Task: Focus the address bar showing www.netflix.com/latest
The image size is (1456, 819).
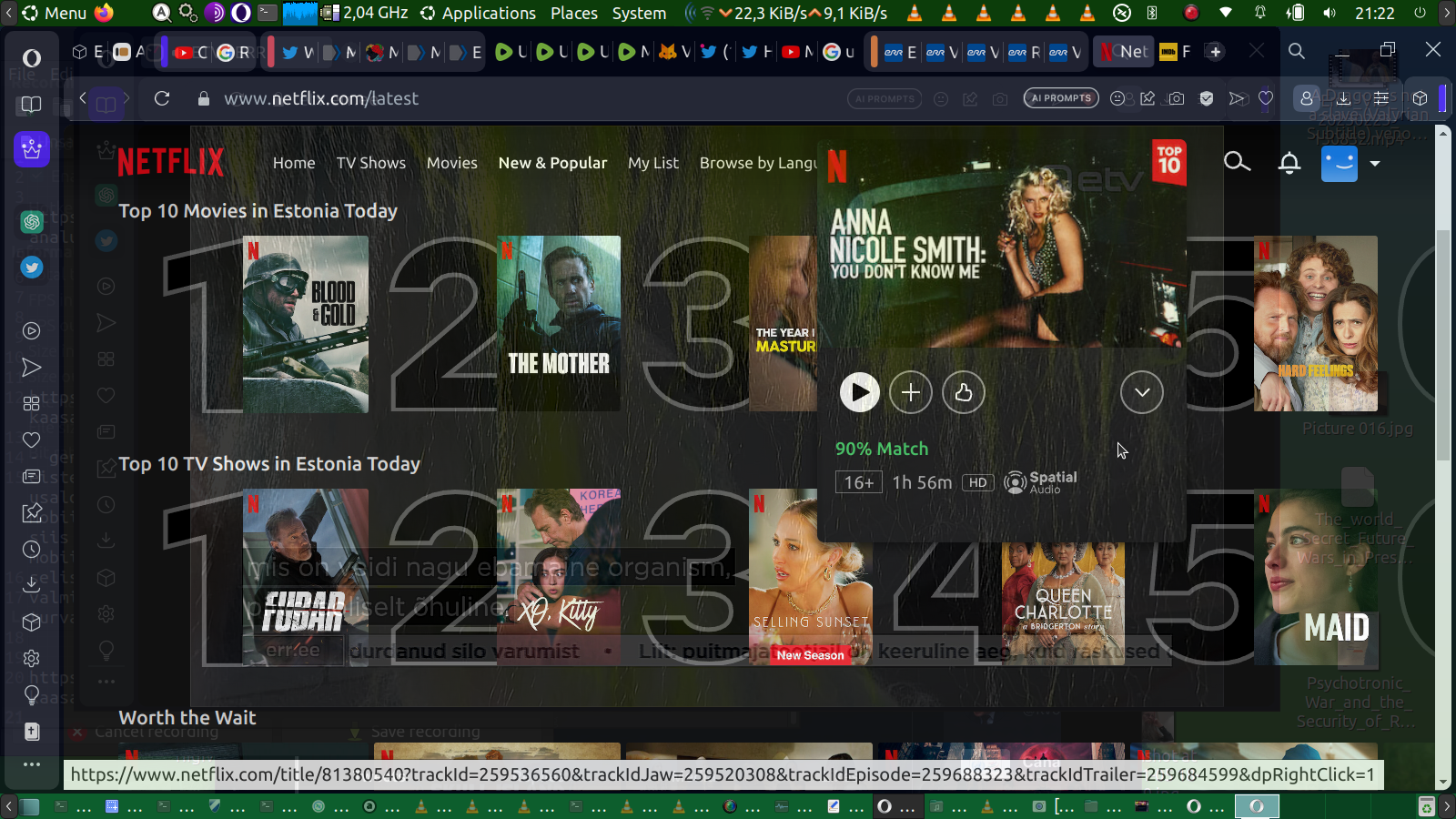Action: [321, 98]
